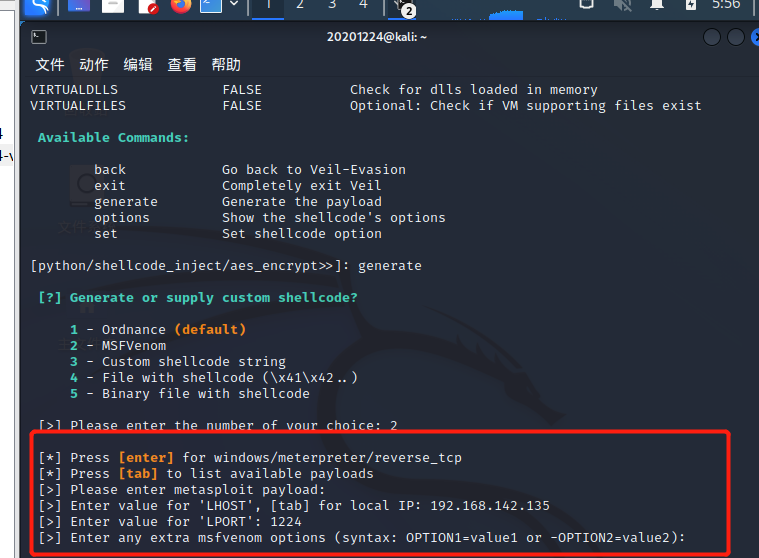
Task: Click the 'set' command
Action: pos(106,234)
